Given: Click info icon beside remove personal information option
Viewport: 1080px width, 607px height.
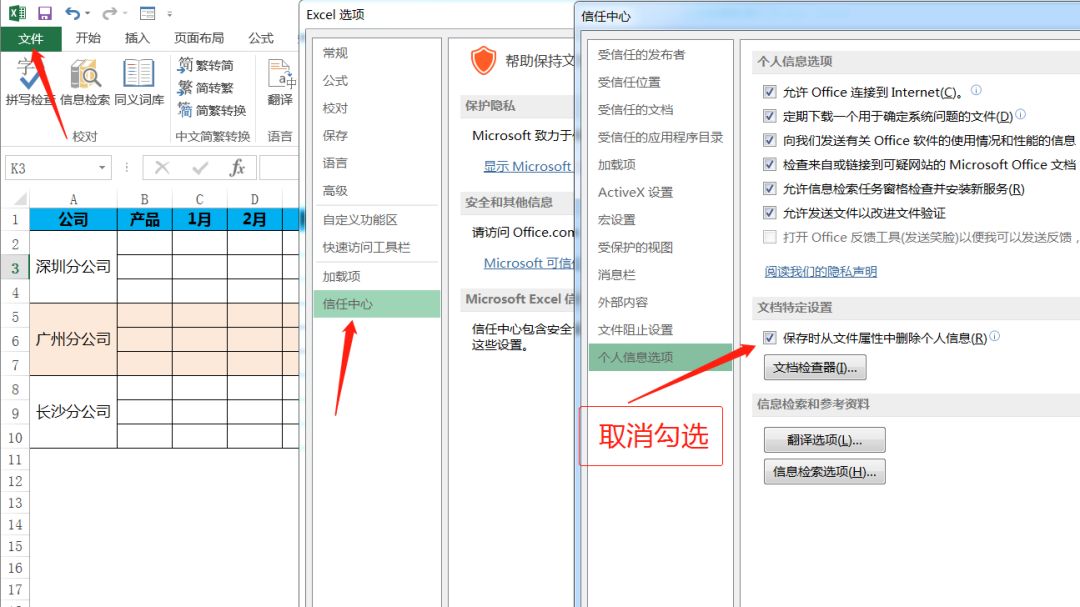Looking at the screenshot, I should tap(995, 336).
